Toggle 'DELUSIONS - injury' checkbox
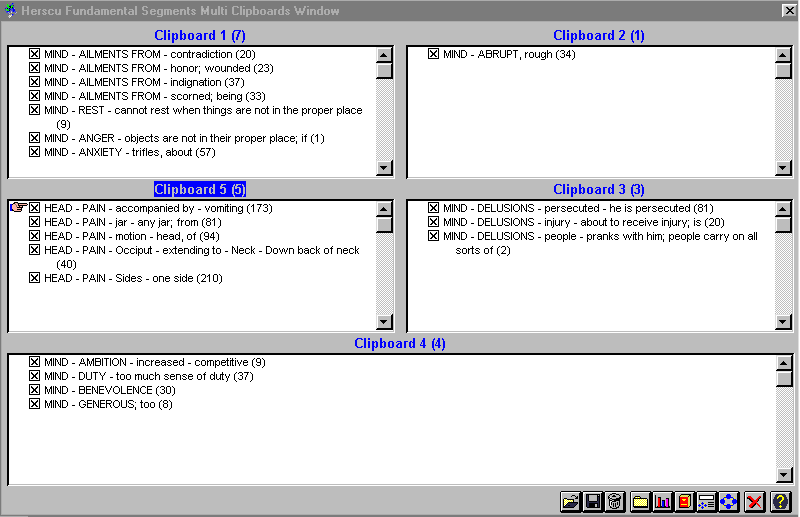This screenshot has width=800, height=517. (433, 221)
